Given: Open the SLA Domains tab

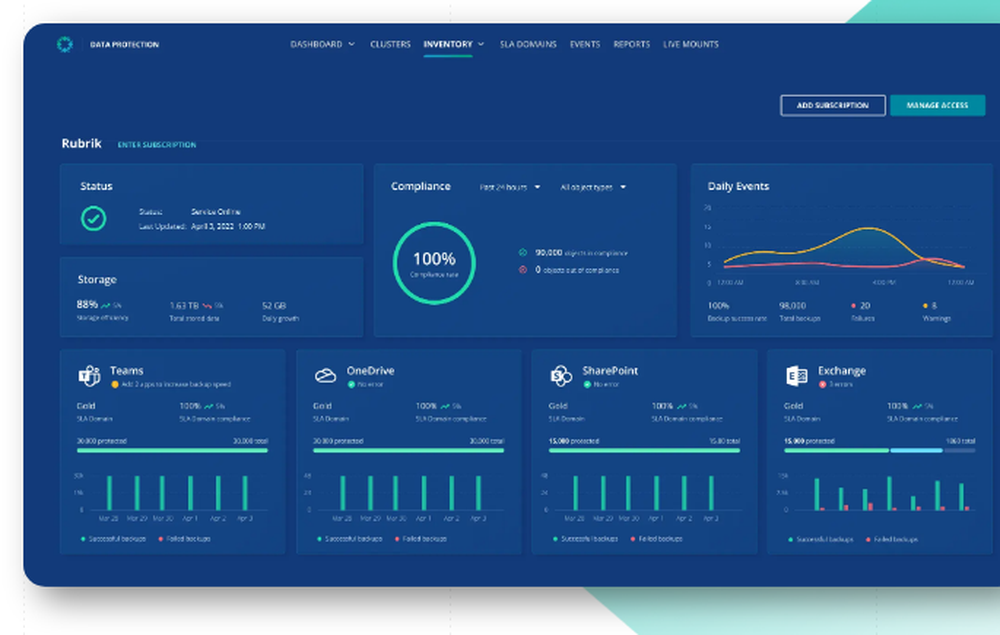Looking at the screenshot, I should point(528,44).
